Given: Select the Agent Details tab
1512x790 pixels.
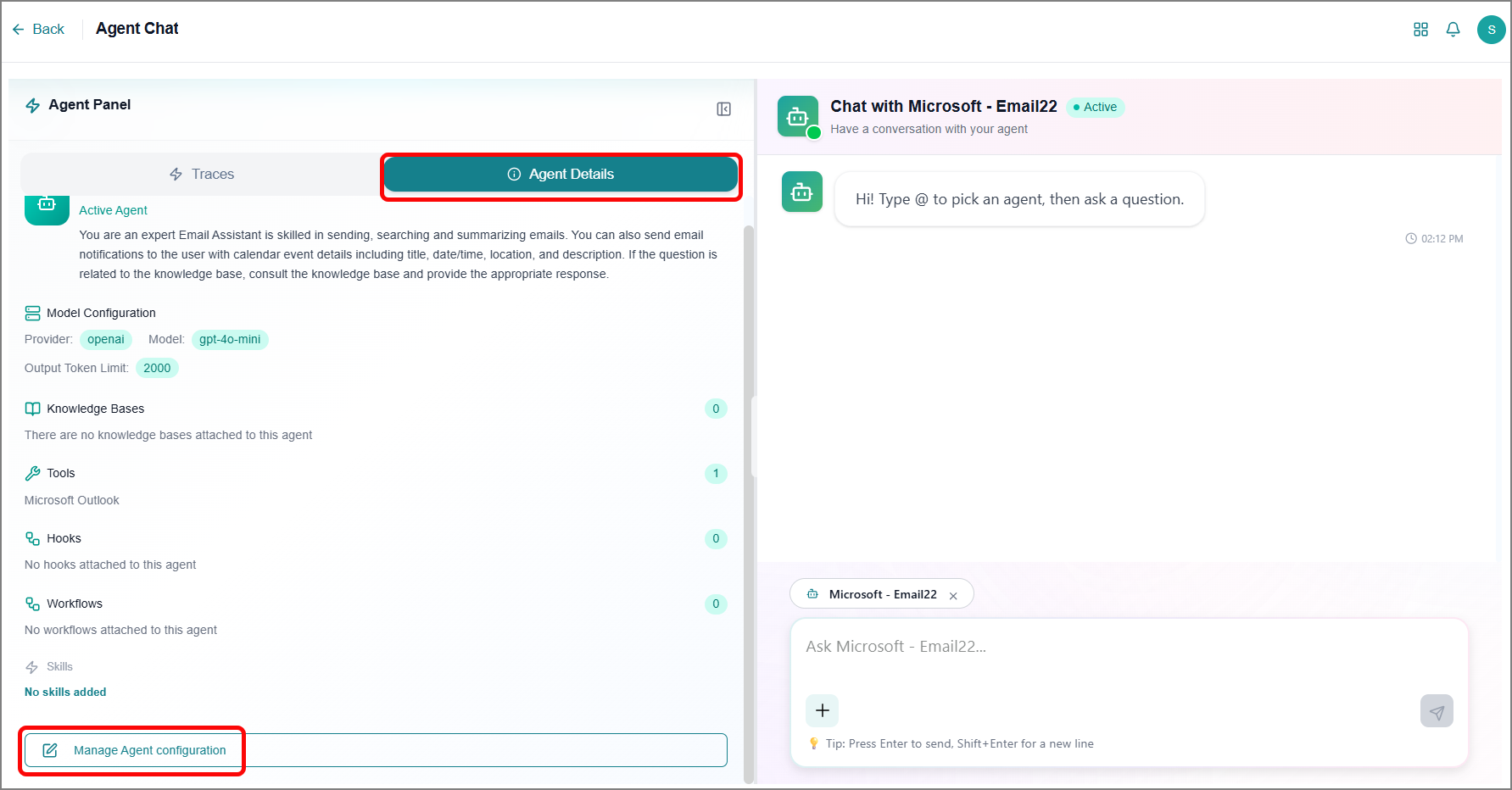Looking at the screenshot, I should 561,174.
